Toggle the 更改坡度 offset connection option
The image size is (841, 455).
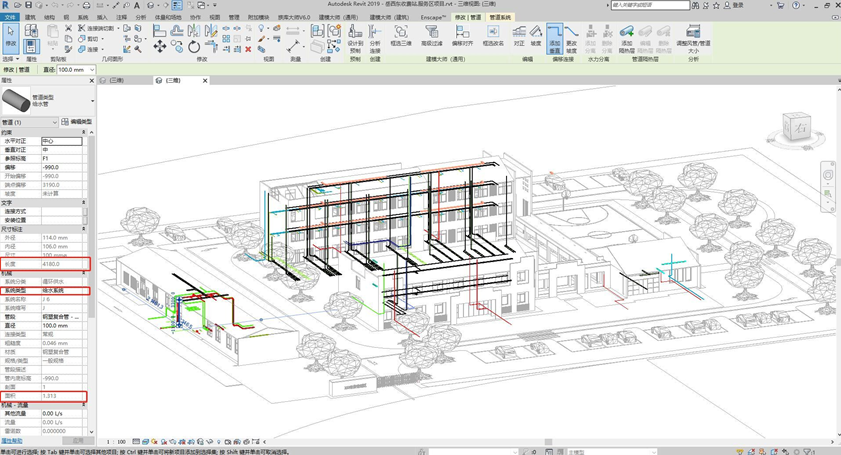click(572, 36)
